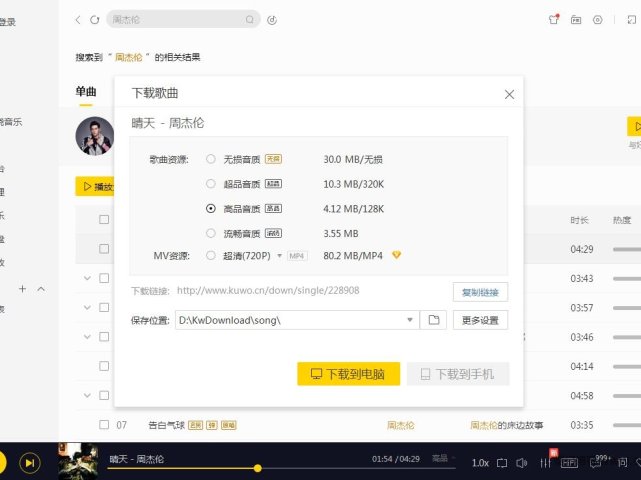Tick checkbox of song 07 告白气球
The height and width of the screenshot is (480, 641).
tap(104, 424)
